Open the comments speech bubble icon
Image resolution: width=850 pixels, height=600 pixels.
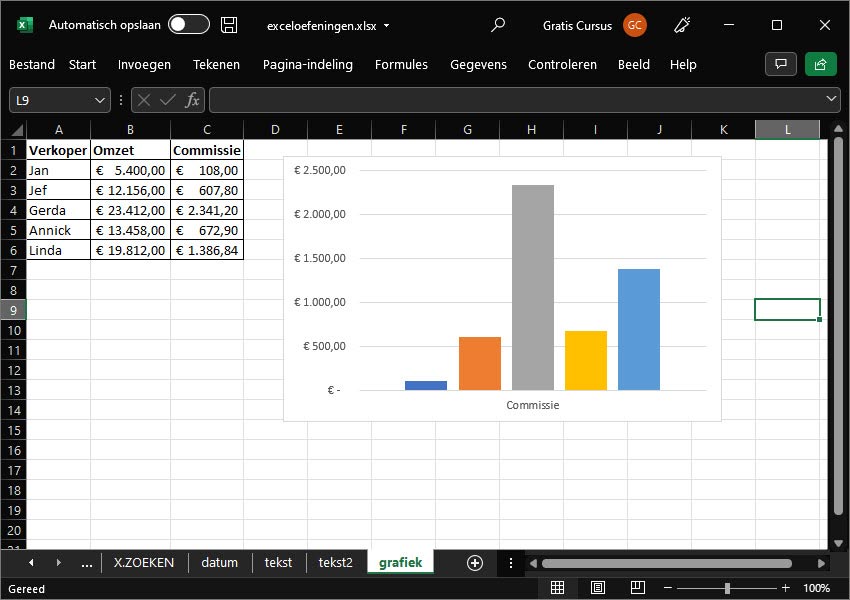(781, 64)
